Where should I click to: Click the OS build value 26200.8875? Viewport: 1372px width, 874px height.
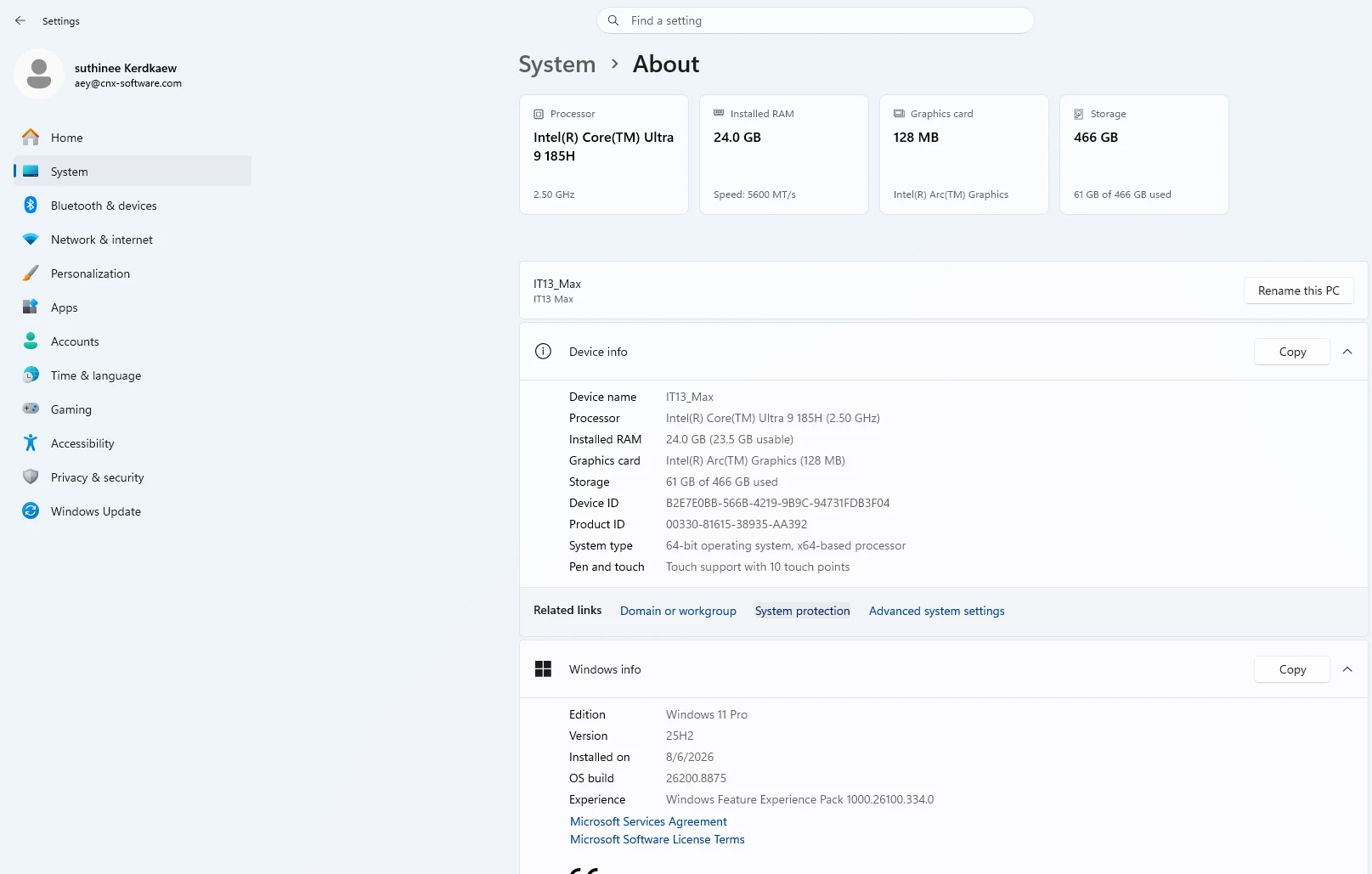696,778
